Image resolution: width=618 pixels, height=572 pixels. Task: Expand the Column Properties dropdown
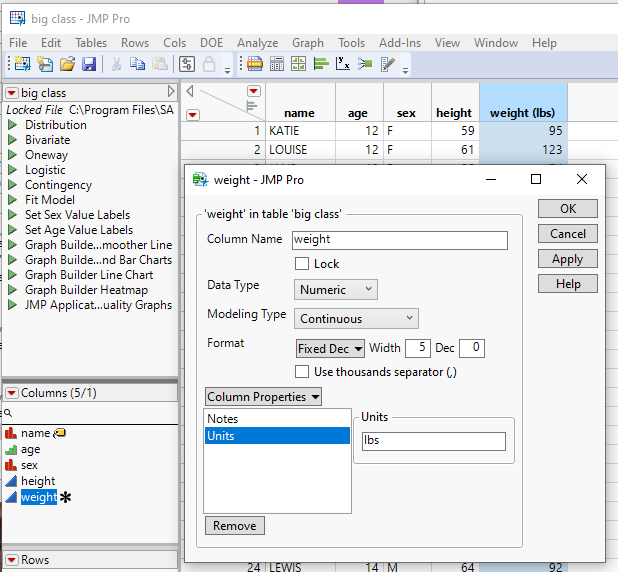click(263, 397)
